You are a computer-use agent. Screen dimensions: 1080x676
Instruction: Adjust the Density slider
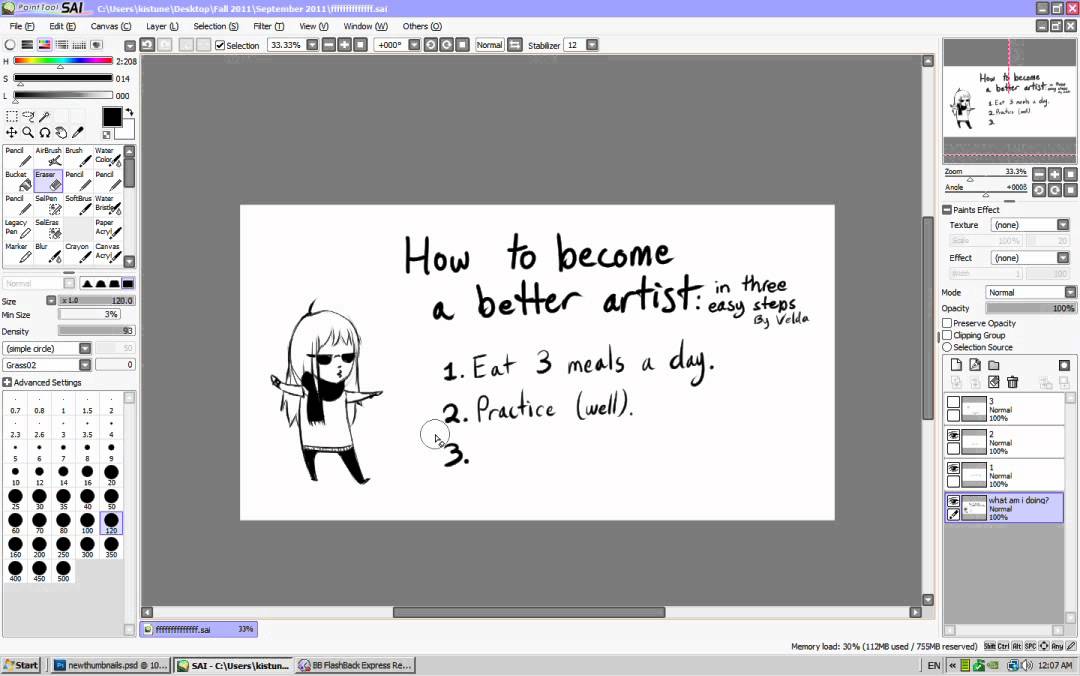[96, 331]
